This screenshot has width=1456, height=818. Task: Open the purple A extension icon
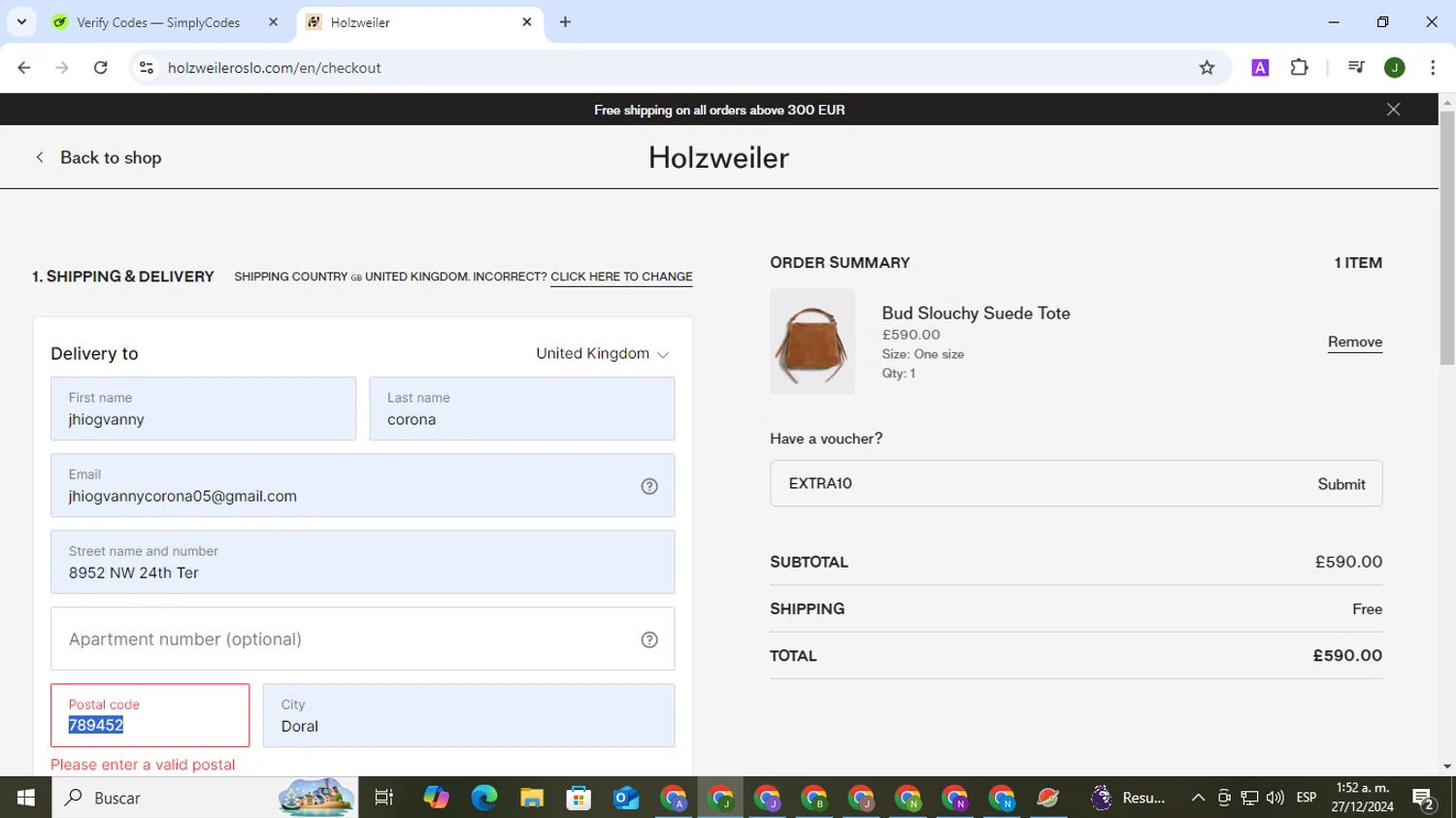pos(1260,68)
